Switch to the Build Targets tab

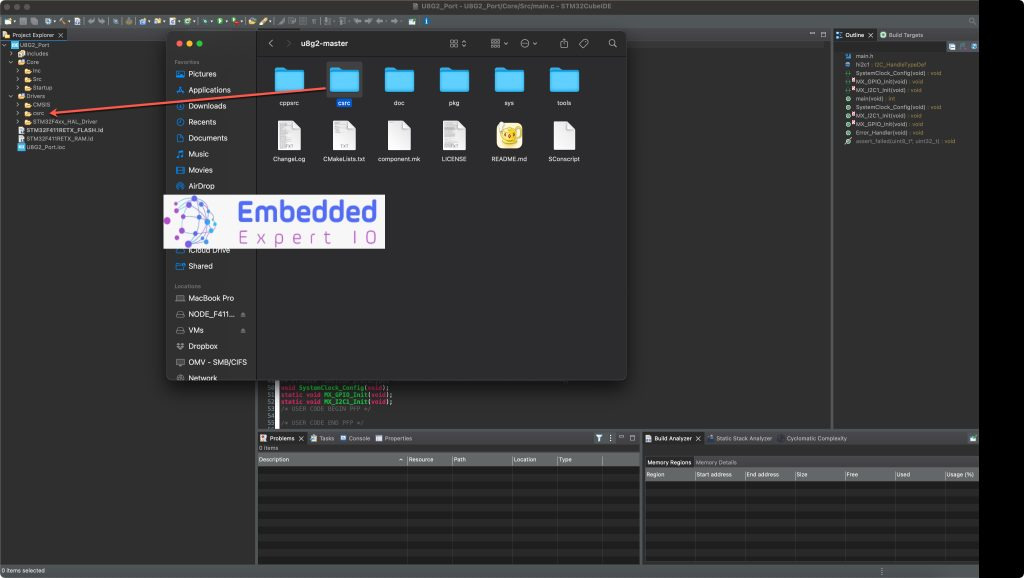pyautogui.click(x=901, y=35)
